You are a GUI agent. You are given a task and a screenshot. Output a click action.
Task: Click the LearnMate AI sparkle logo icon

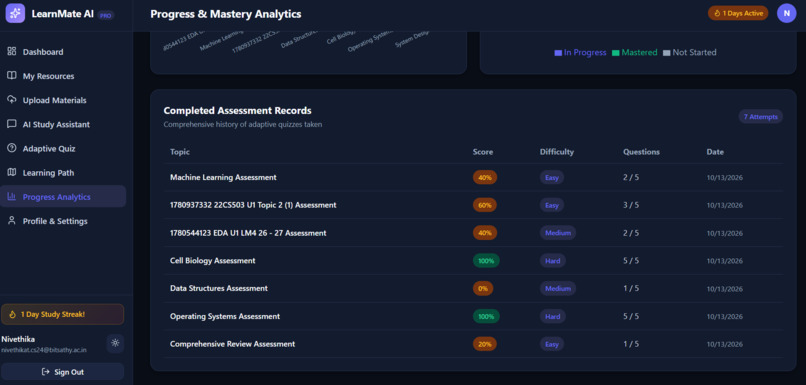15,13
